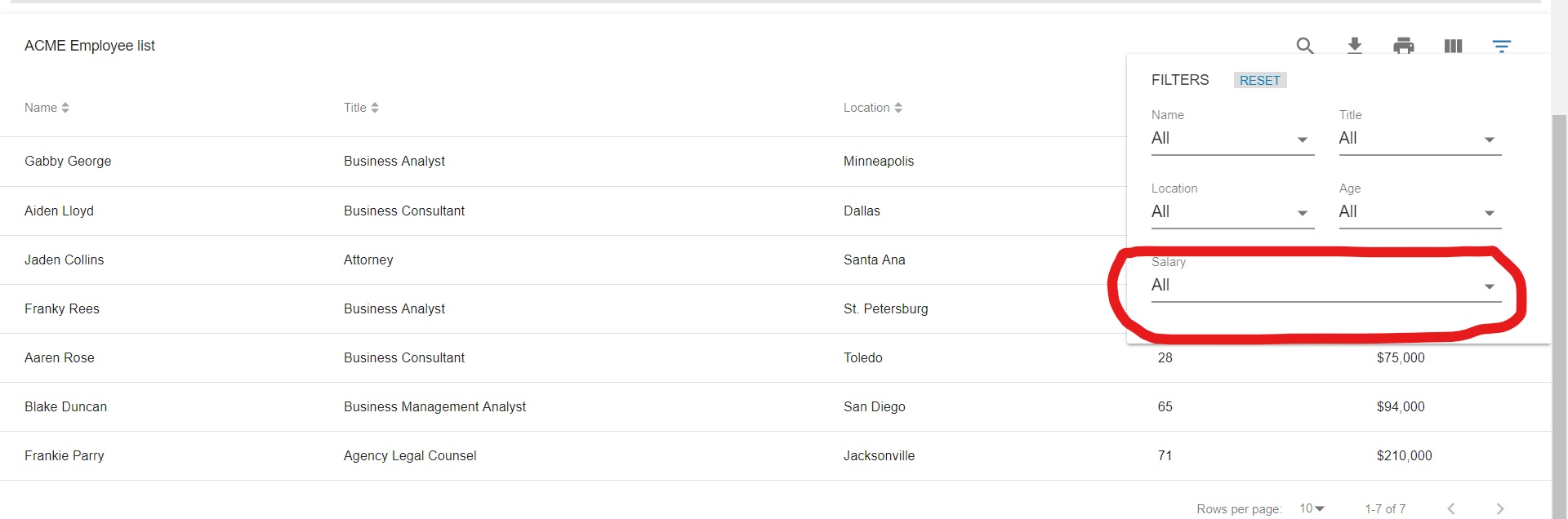Screen dimensions: 1568x519
Task: Open the Name filter dropdown
Action: [x=1232, y=139]
